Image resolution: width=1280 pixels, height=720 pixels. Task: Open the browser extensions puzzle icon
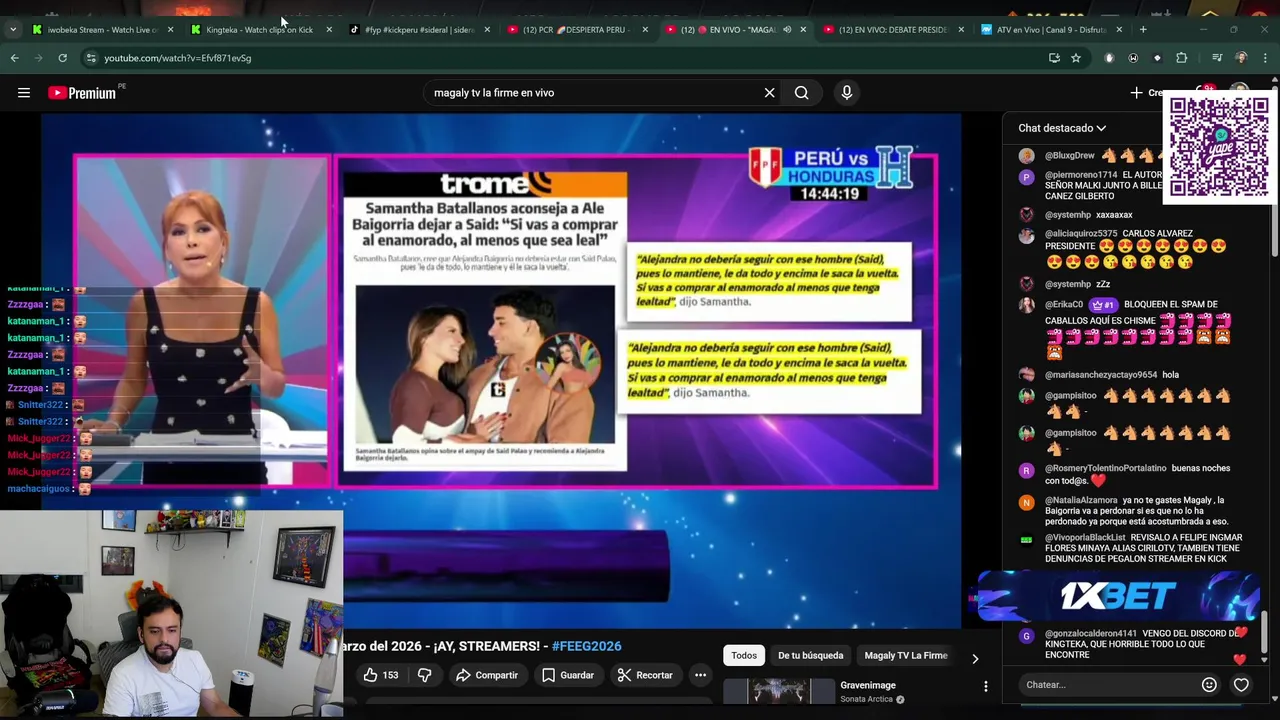[1182, 58]
